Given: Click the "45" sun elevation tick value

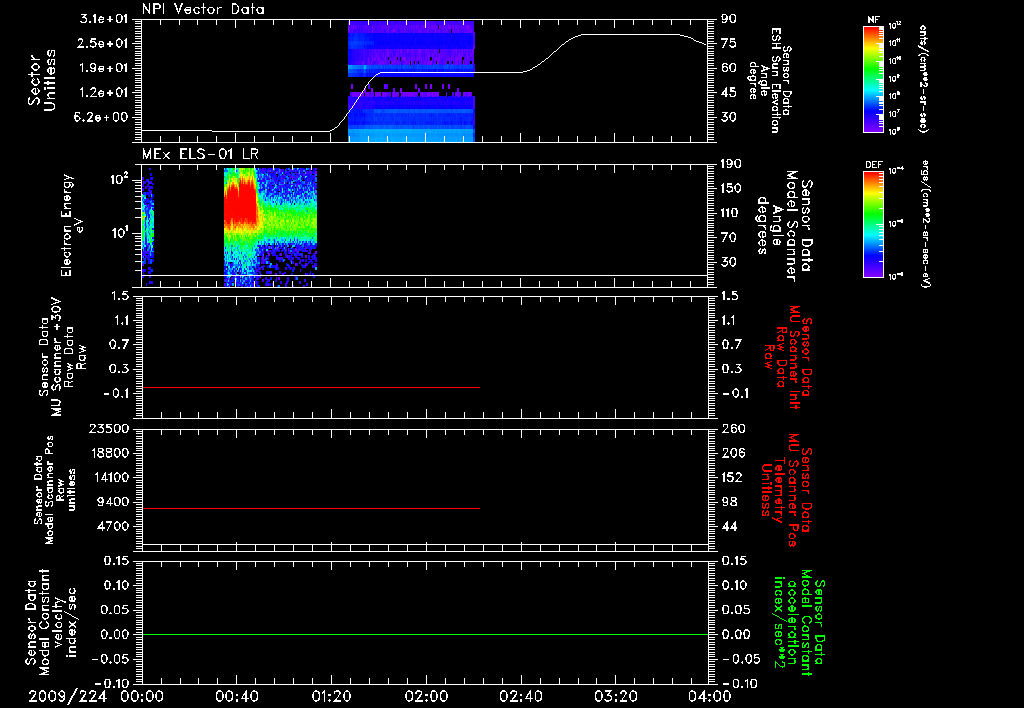Looking at the screenshot, I should coord(729,93).
